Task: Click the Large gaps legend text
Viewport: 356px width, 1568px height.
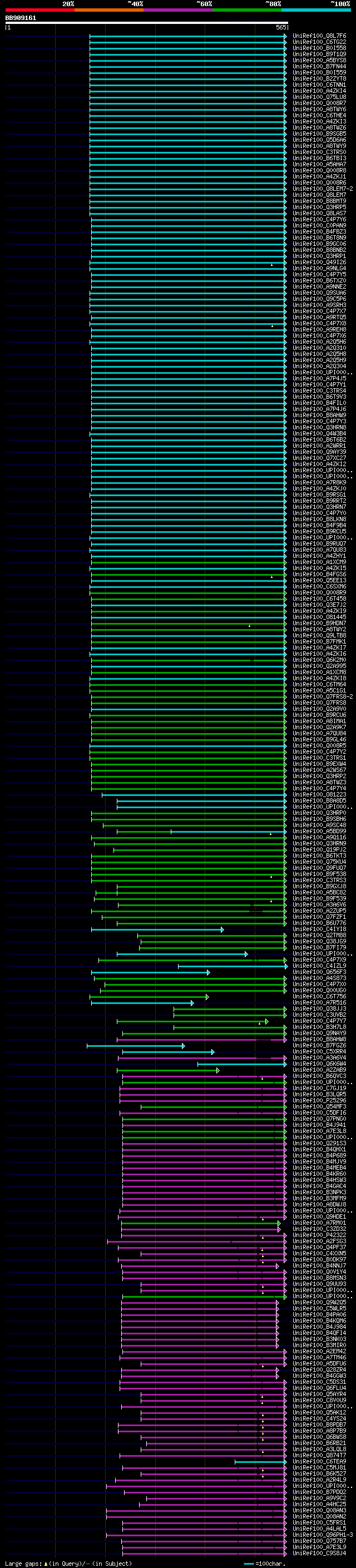Action: tap(67, 1563)
